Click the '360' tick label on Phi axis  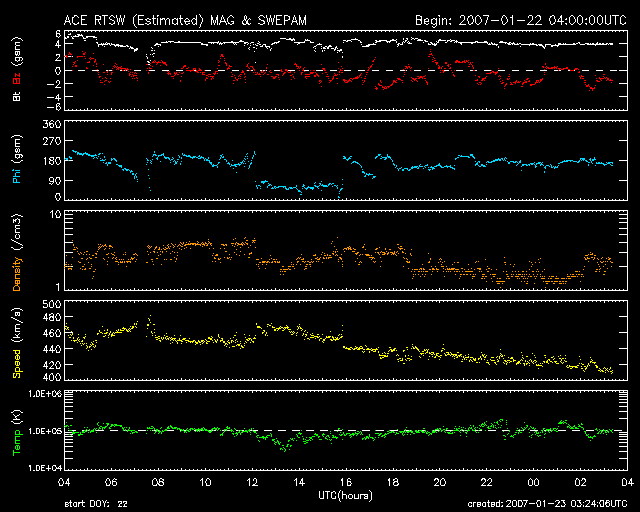pyautogui.click(x=52, y=124)
